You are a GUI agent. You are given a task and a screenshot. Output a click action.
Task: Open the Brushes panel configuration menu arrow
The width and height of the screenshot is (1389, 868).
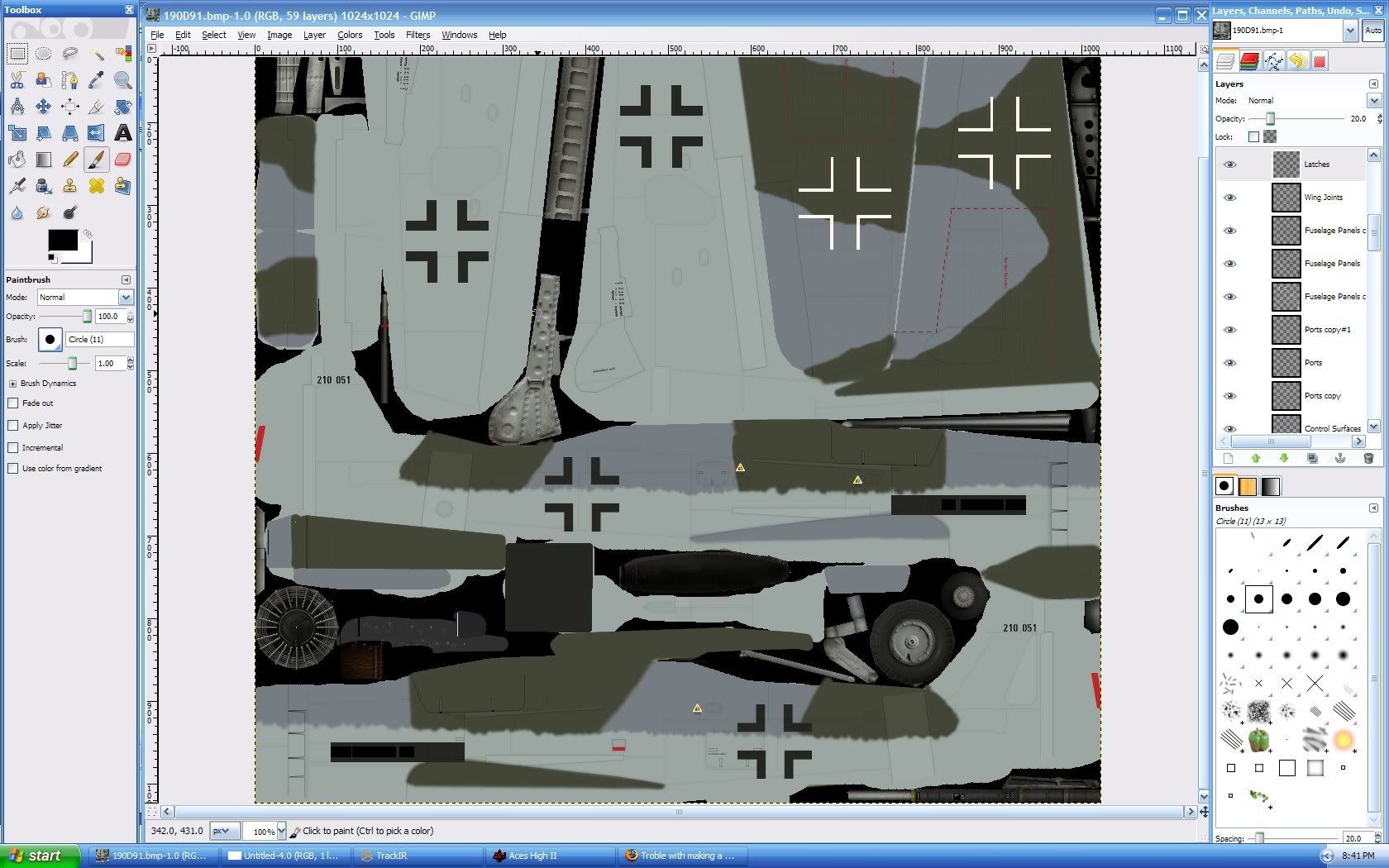pyautogui.click(x=1373, y=508)
